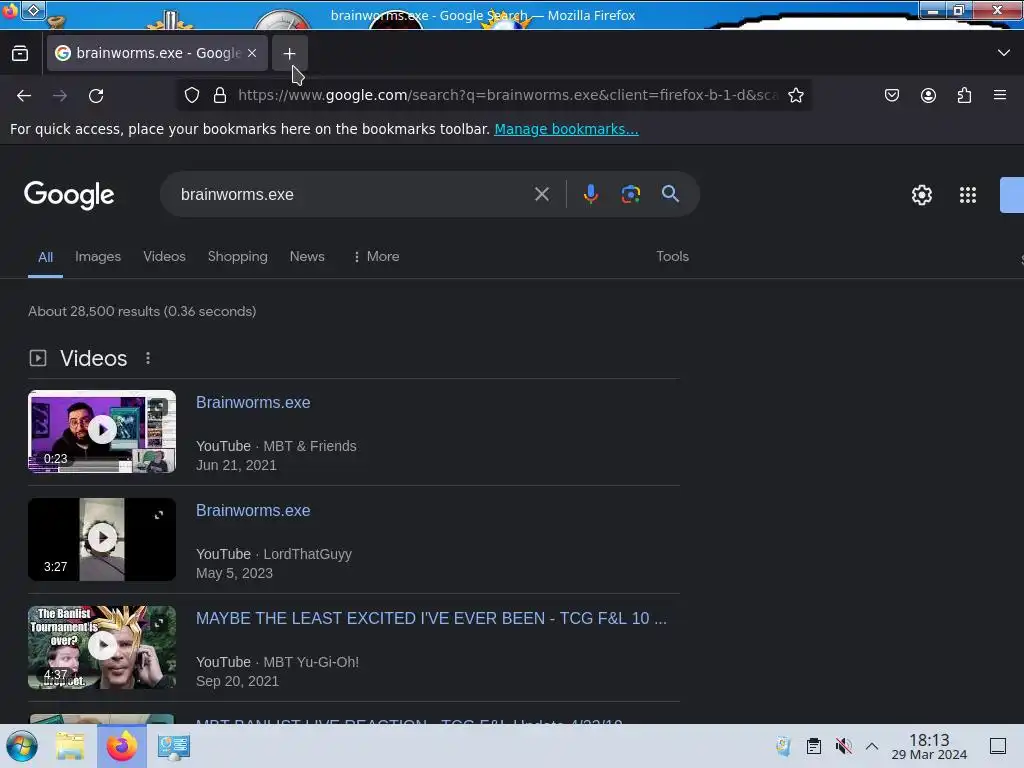Image resolution: width=1024 pixels, height=768 pixels.
Task: Select the All results tab
Action: (x=45, y=257)
